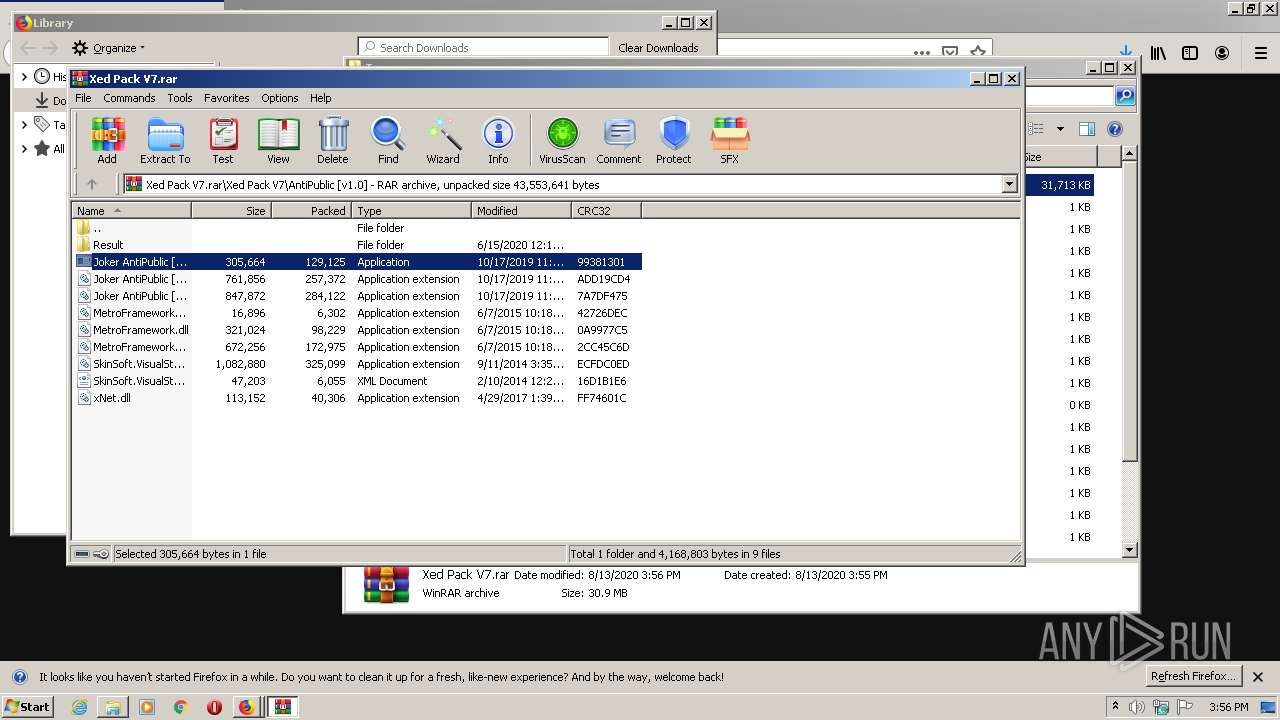The height and width of the screenshot is (720, 1280).
Task: Sort by the Name column header
Action: click(x=131, y=211)
